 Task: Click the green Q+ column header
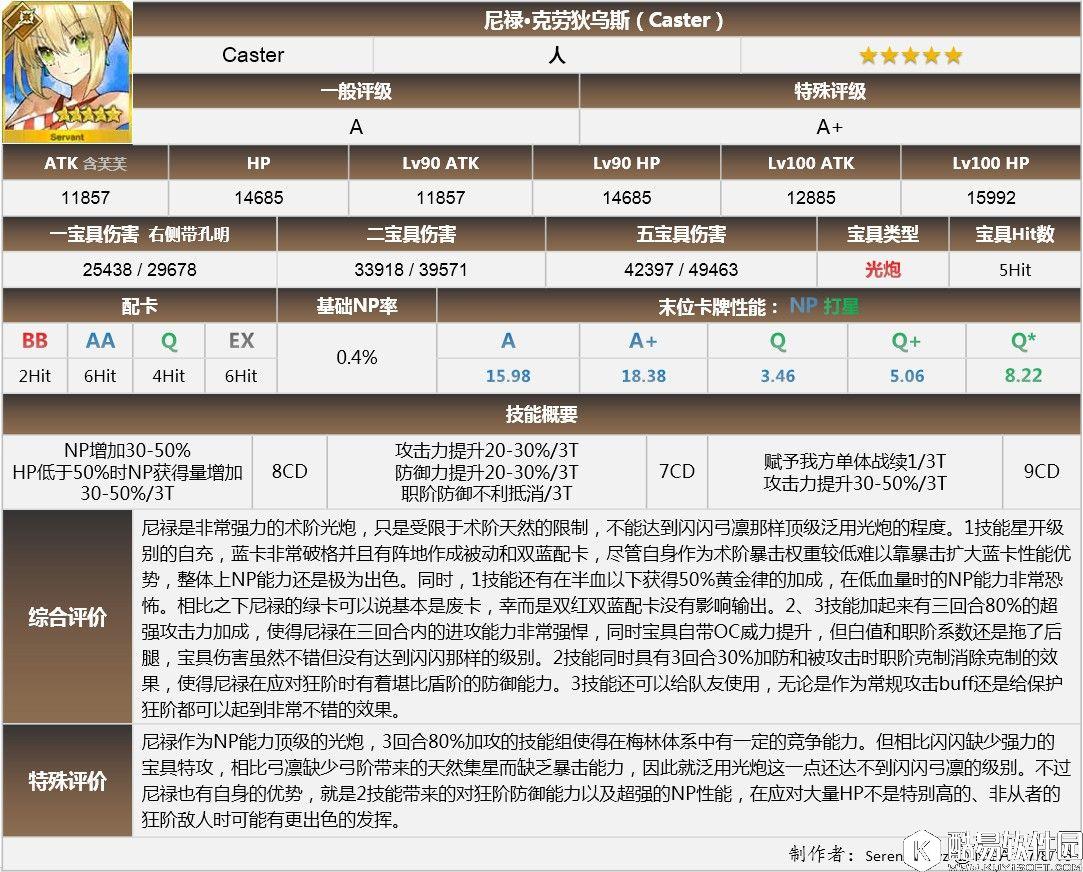[x=906, y=341]
